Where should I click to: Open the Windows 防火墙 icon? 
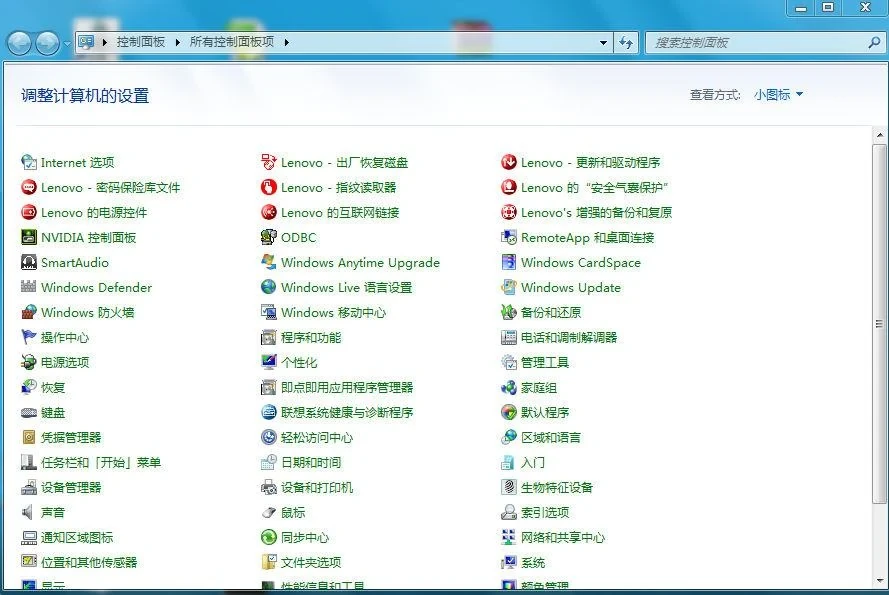[x=28, y=312]
